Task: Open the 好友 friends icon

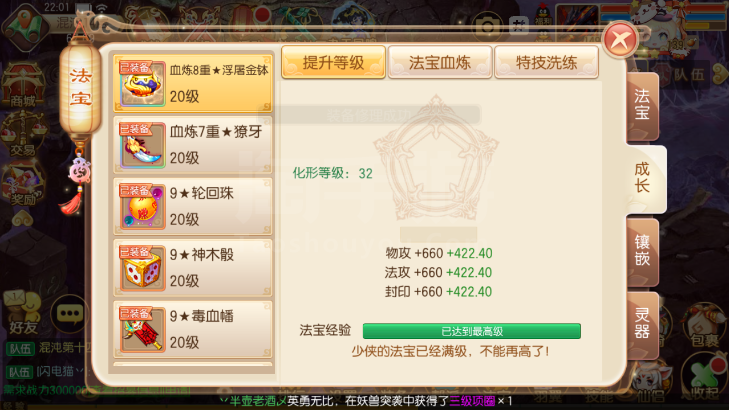Action: (22, 312)
